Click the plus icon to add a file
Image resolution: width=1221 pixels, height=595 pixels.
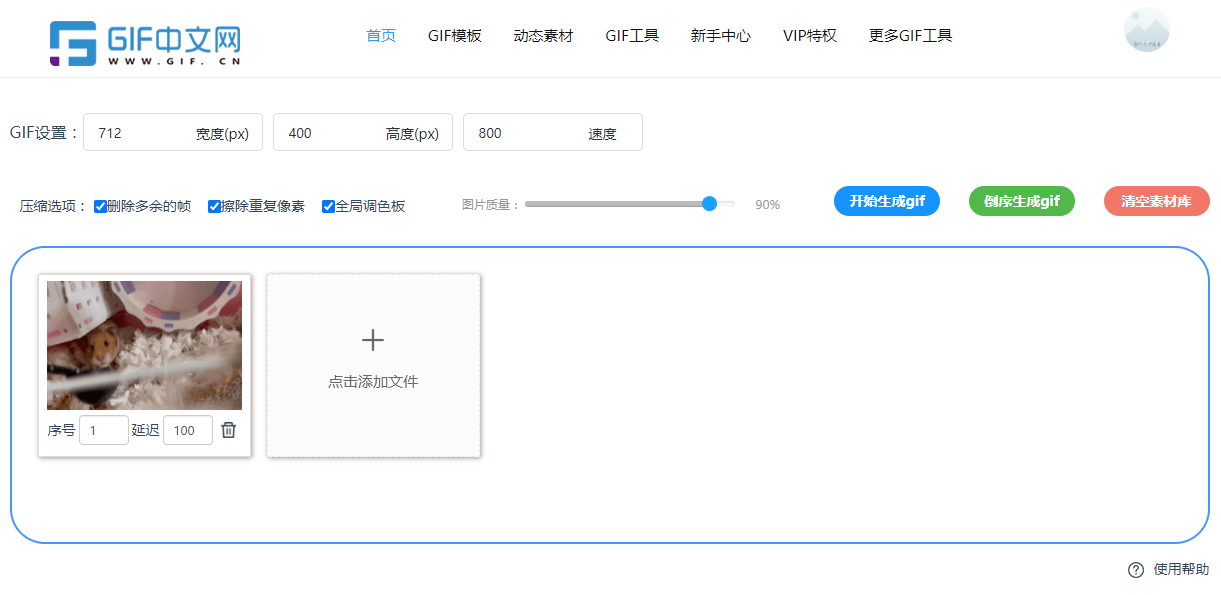pos(373,340)
